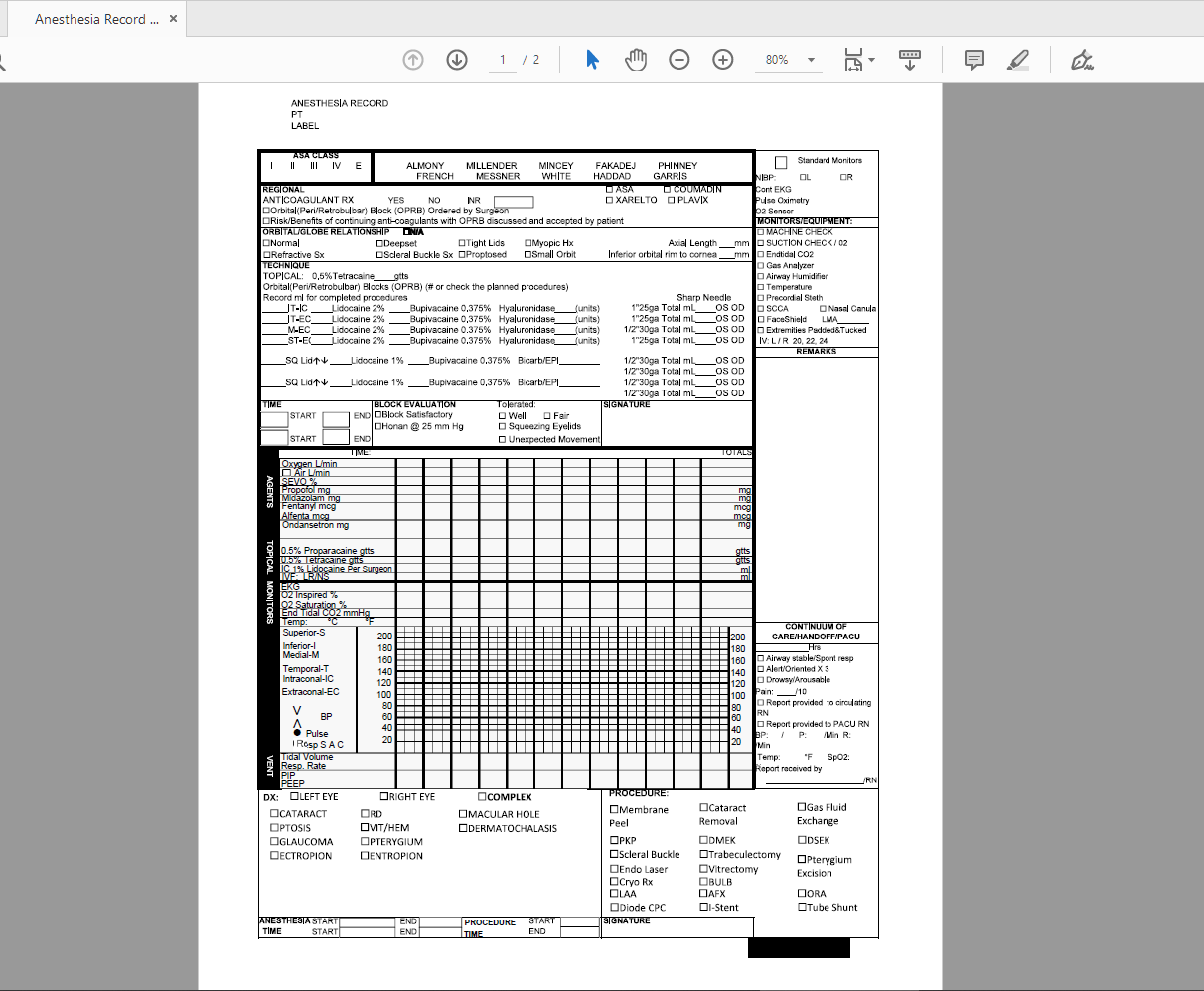1204x991 pixels.
Task: Zoom out using the minus icon
Action: pos(679,60)
